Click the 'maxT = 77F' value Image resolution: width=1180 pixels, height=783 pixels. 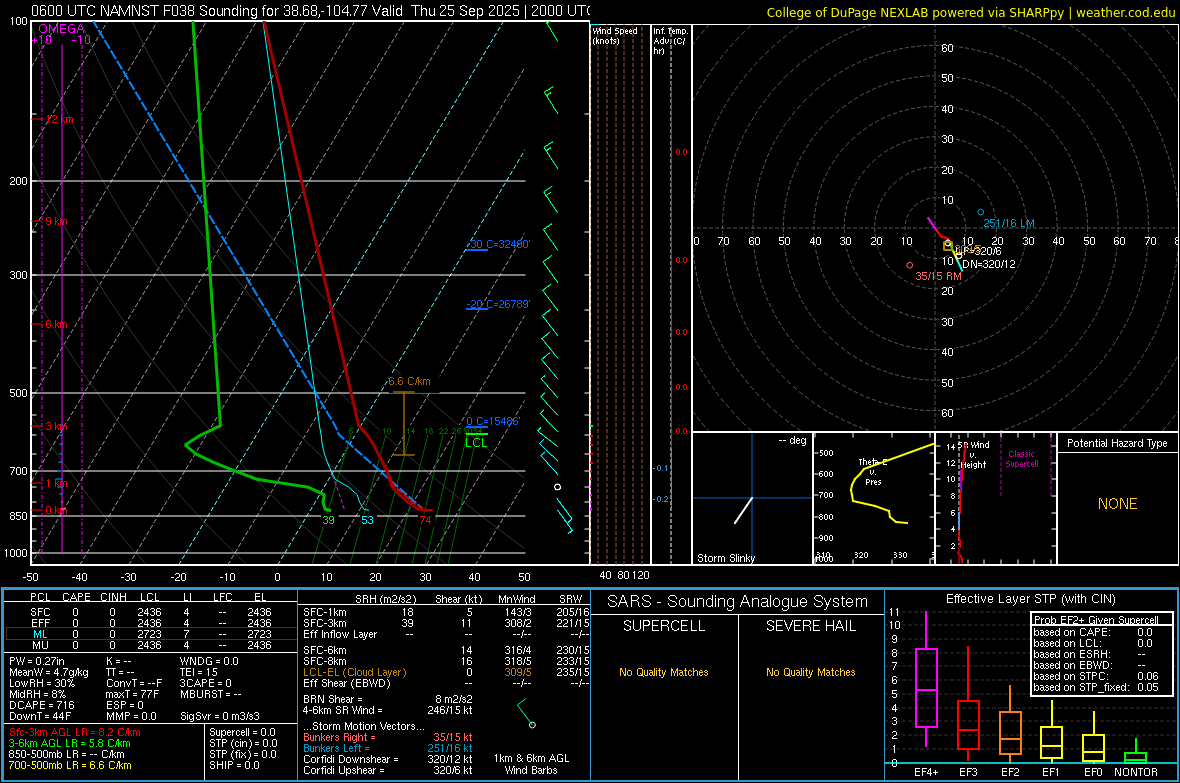point(132,694)
